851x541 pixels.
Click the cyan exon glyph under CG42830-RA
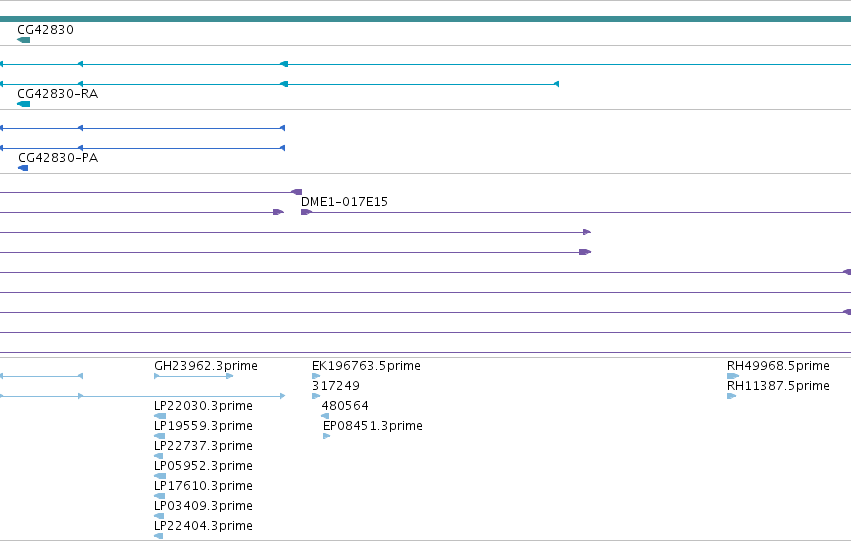click(23, 104)
